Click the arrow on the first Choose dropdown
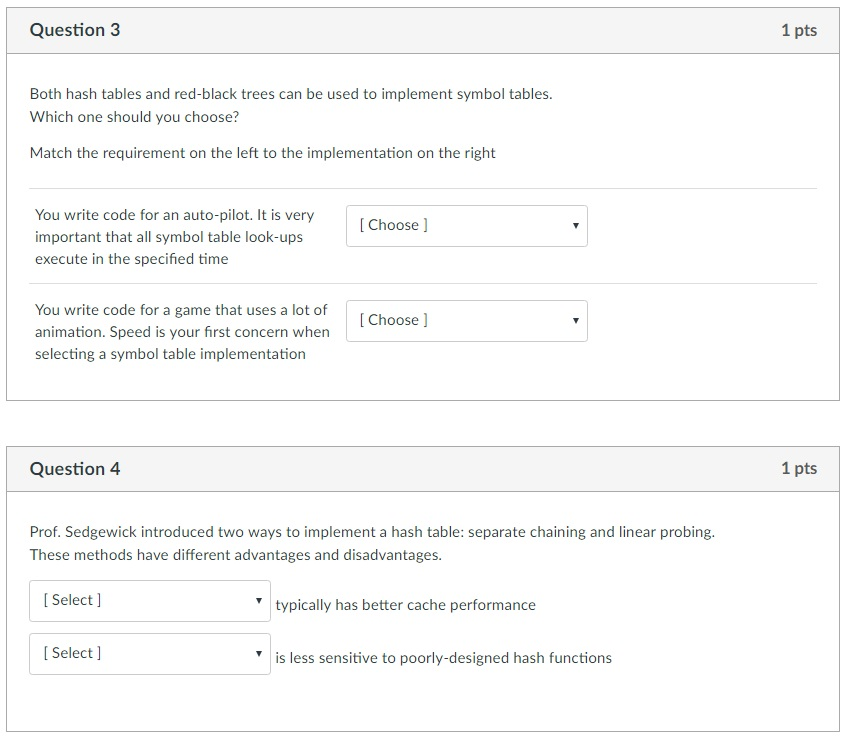This screenshot has width=857, height=747. point(575,226)
